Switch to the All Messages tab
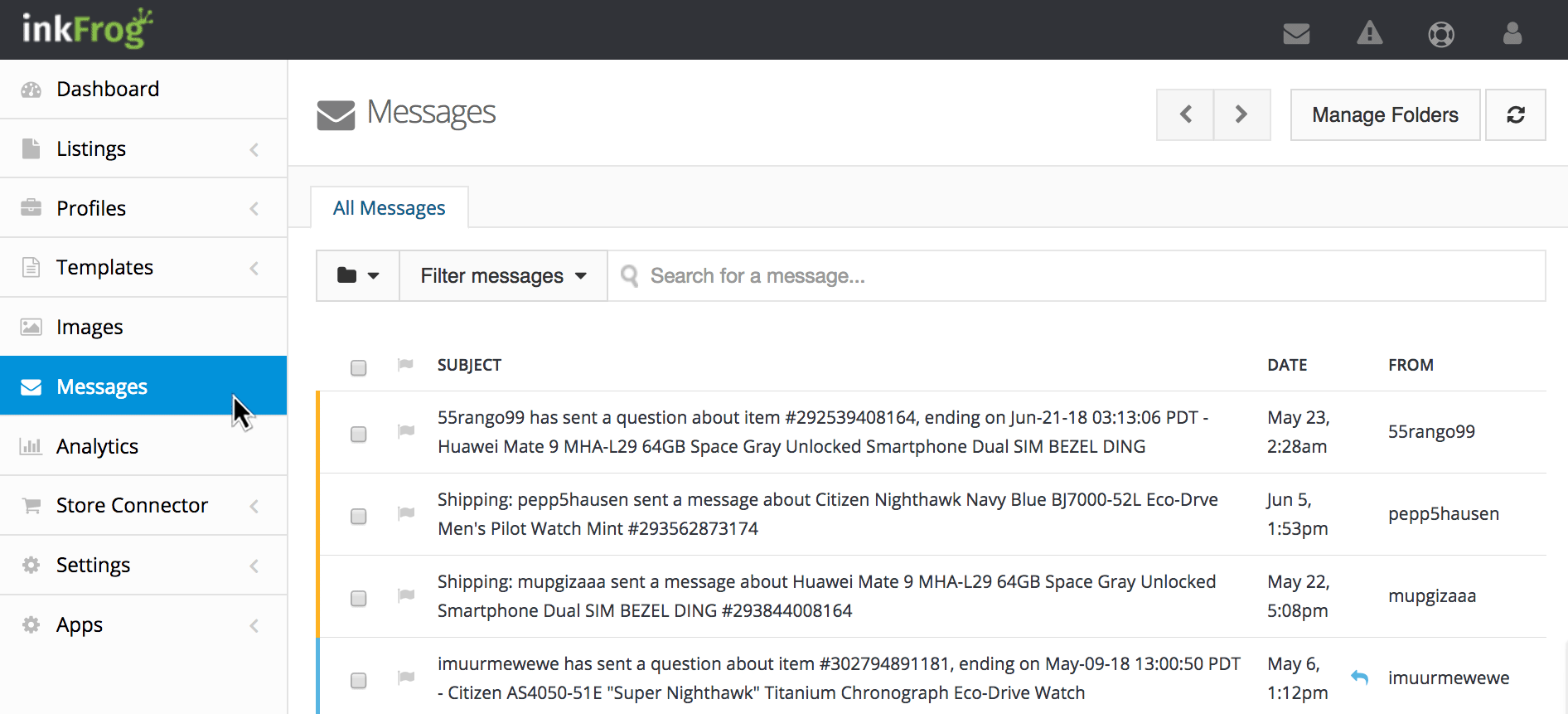The width and height of the screenshot is (1568, 714). pyautogui.click(x=389, y=208)
